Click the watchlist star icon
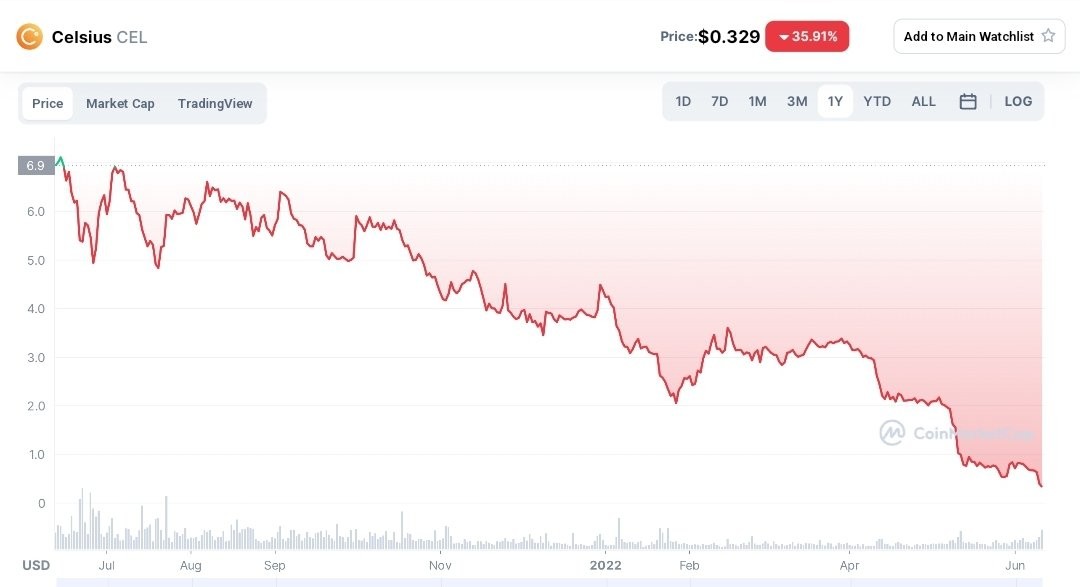The width and height of the screenshot is (1080, 587). [1048, 36]
